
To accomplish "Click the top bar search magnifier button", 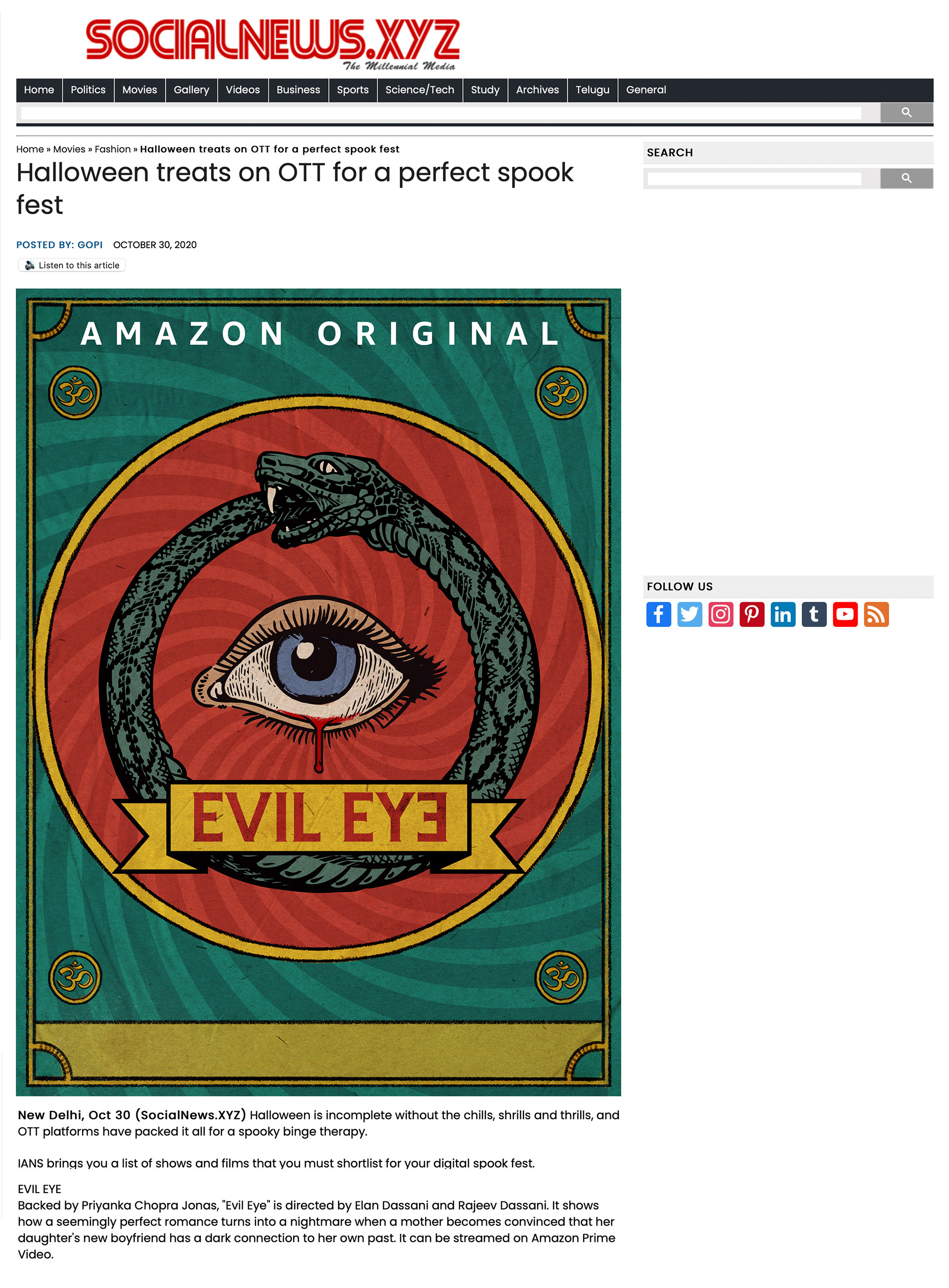I will (x=906, y=113).
